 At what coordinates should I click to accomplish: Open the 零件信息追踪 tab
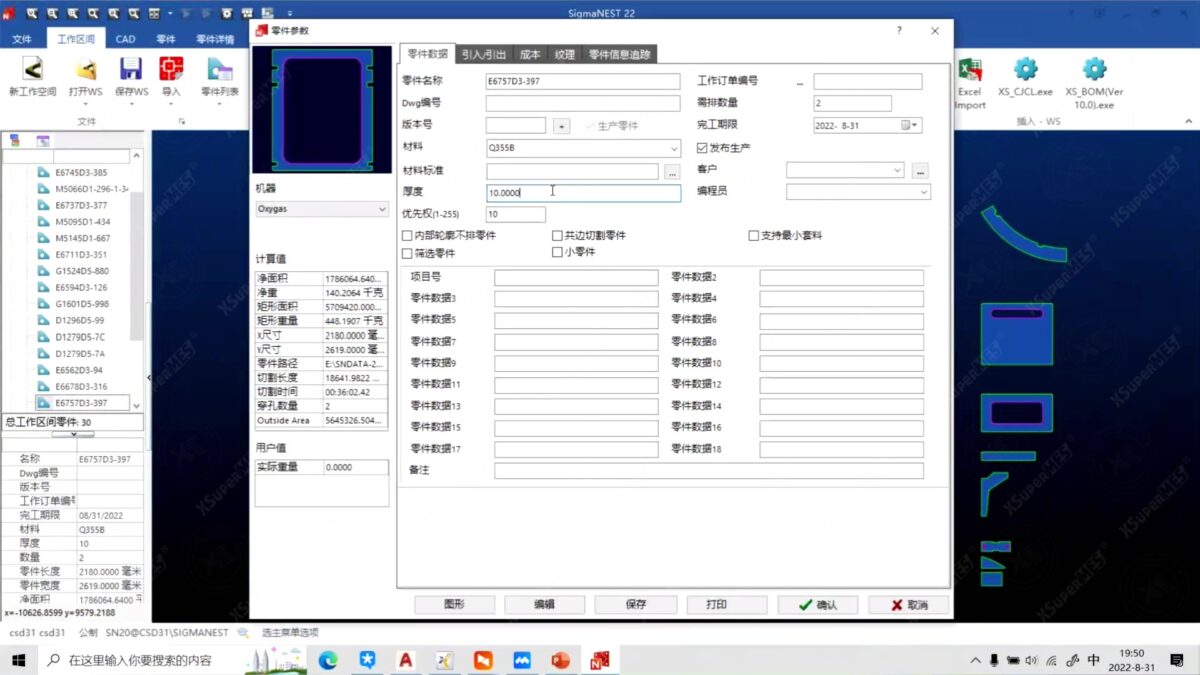click(619, 55)
